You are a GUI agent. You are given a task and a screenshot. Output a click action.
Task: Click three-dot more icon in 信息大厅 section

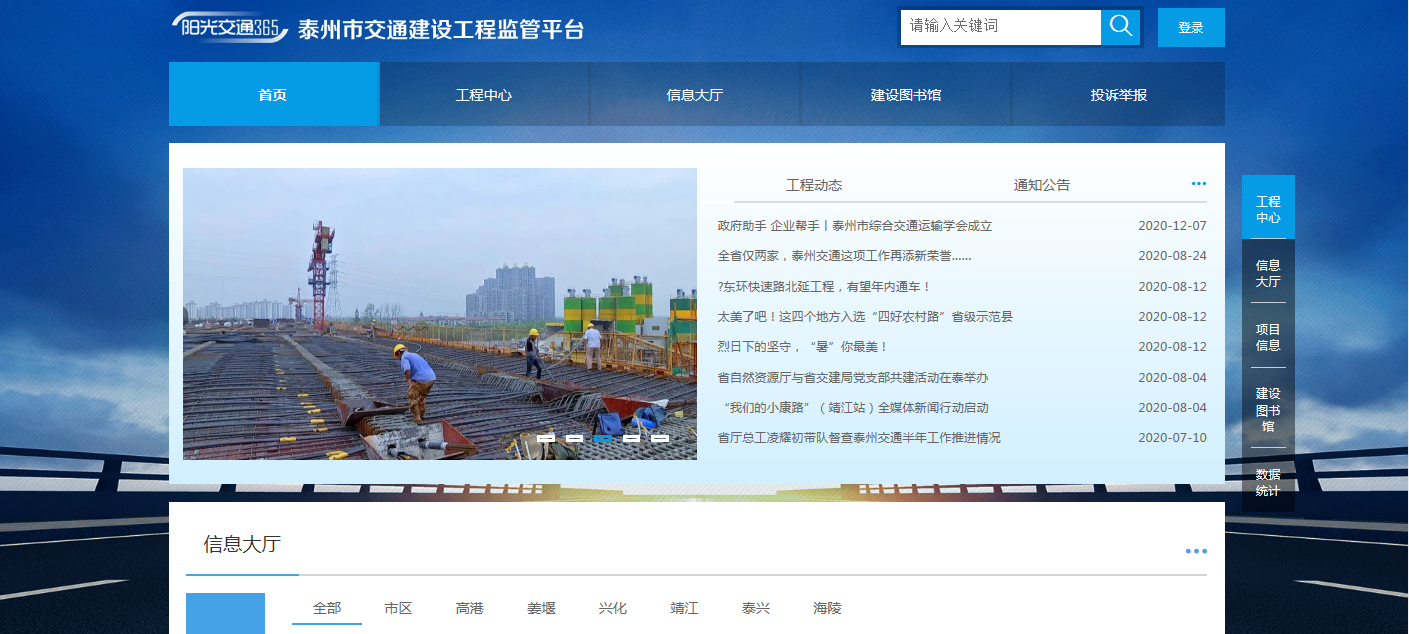(x=1195, y=551)
